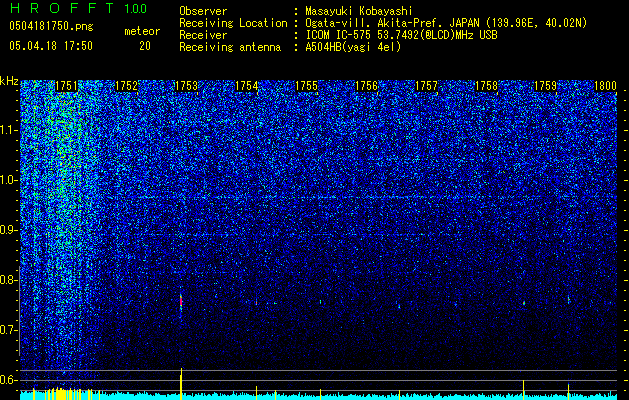Click the 'Receiving Location' label

233,23
